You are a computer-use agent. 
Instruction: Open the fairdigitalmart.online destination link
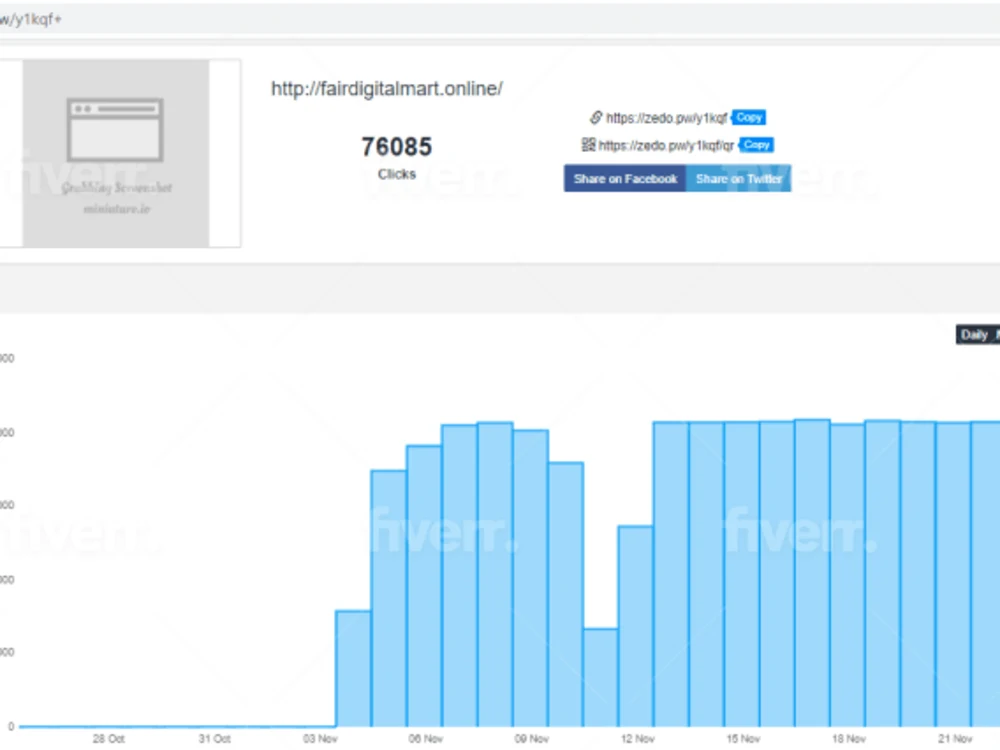pyautogui.click(x=386, y=89)
